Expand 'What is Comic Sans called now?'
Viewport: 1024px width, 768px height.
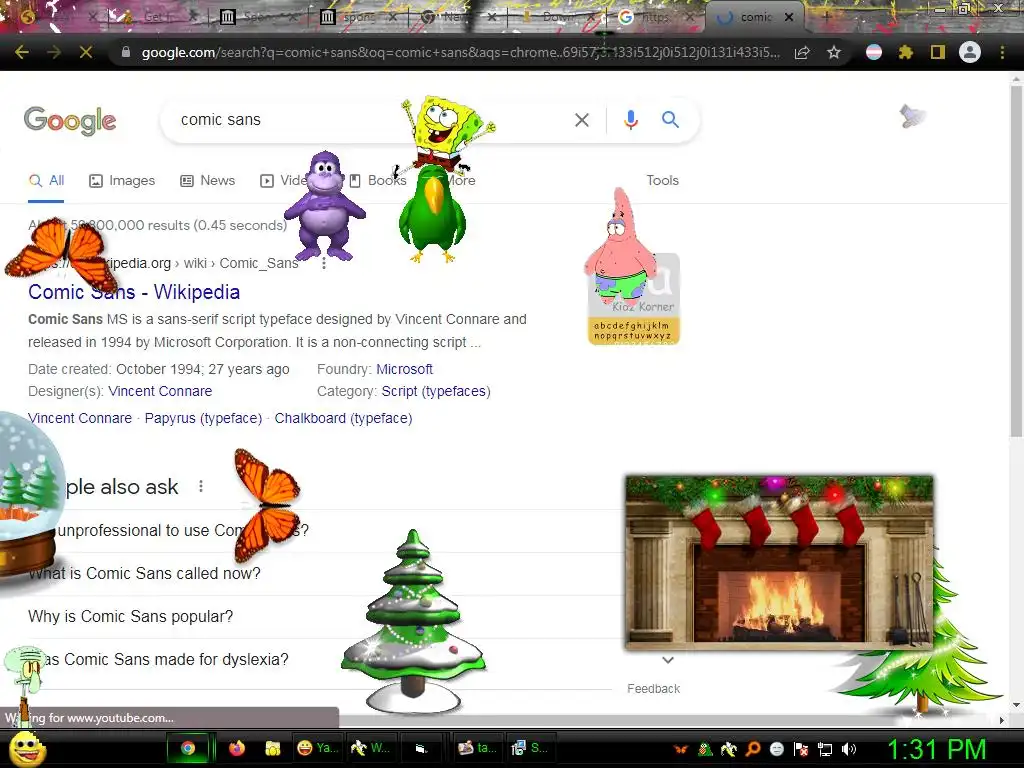point(320,573)
